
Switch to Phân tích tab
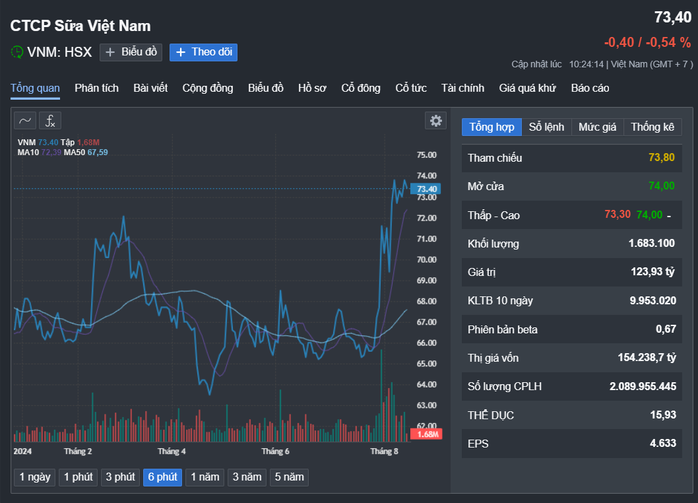pyautogui.click(x=97, y=88)
